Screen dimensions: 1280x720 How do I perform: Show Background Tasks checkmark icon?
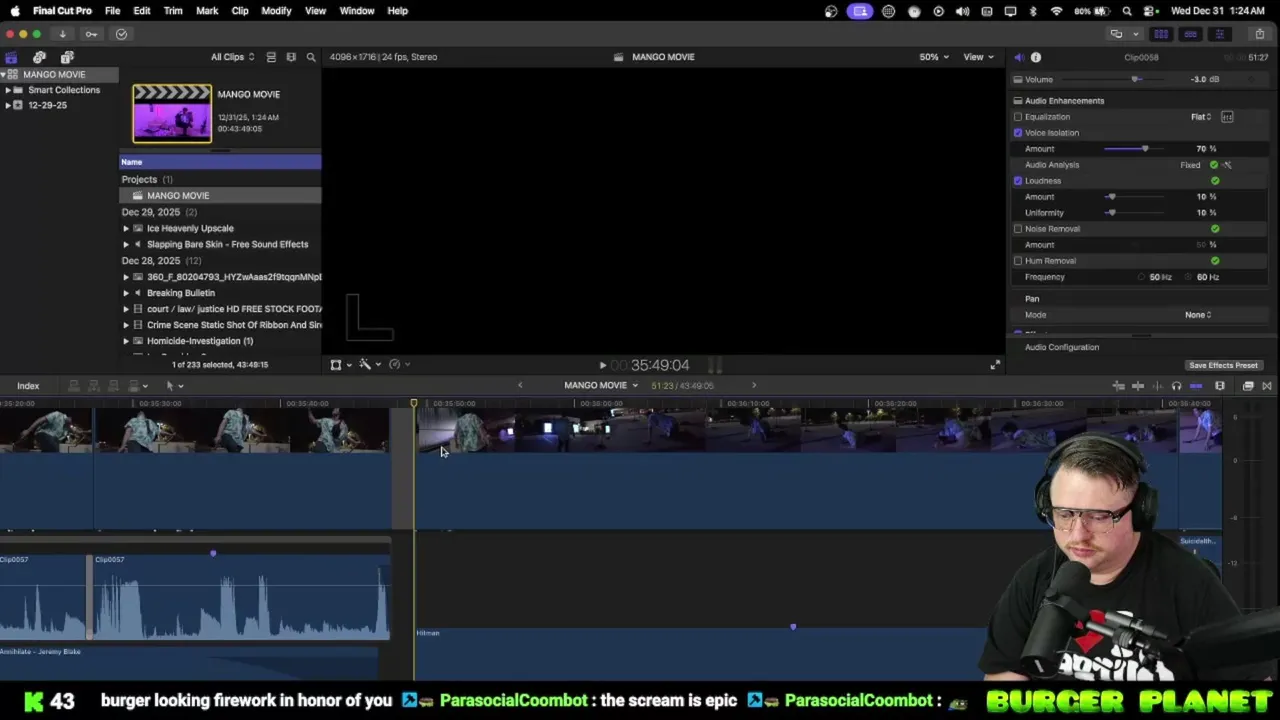pyautogui.click(x=121, y=34)
